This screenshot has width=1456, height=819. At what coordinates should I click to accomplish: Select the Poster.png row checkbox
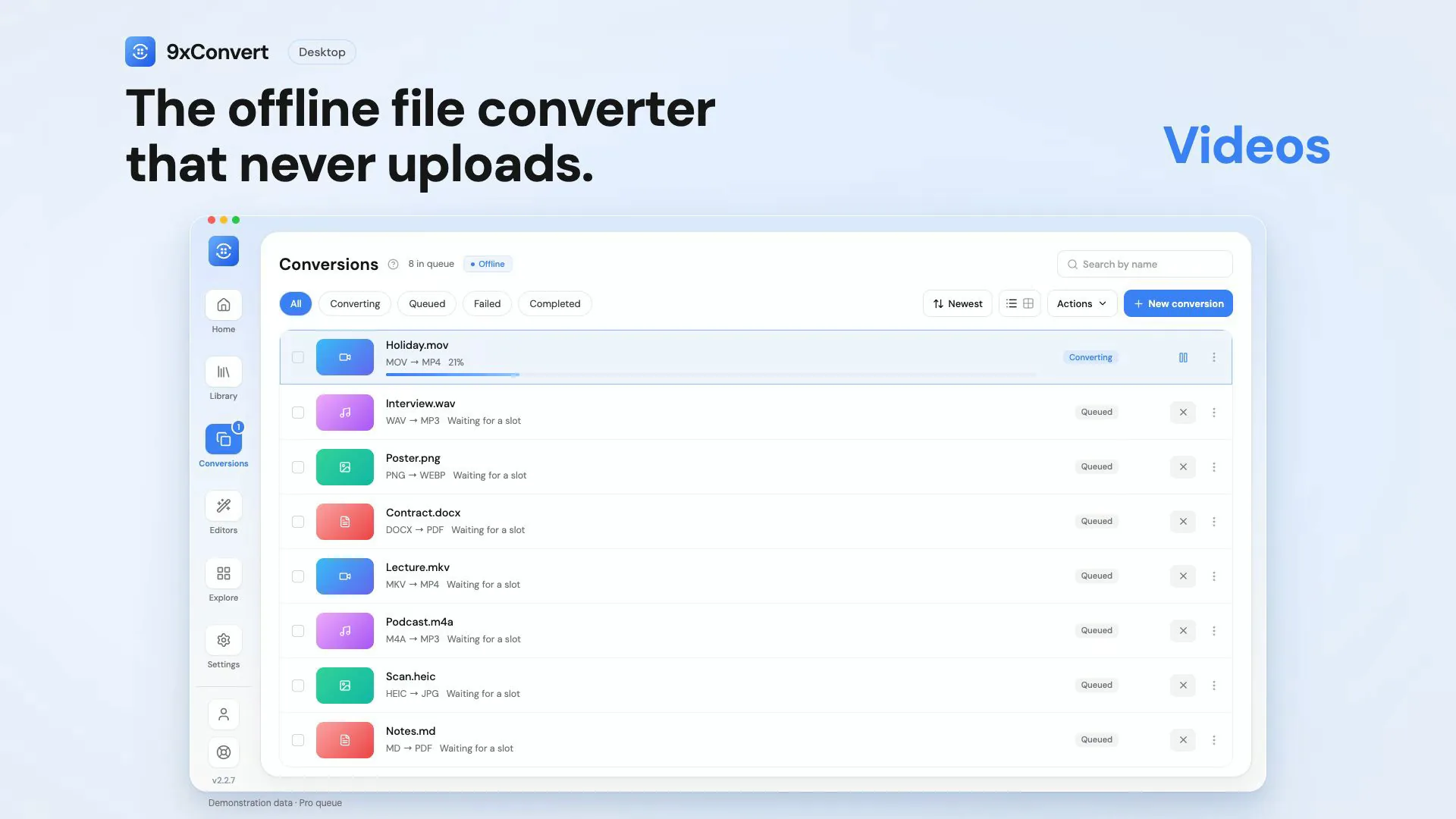point(298,467)
